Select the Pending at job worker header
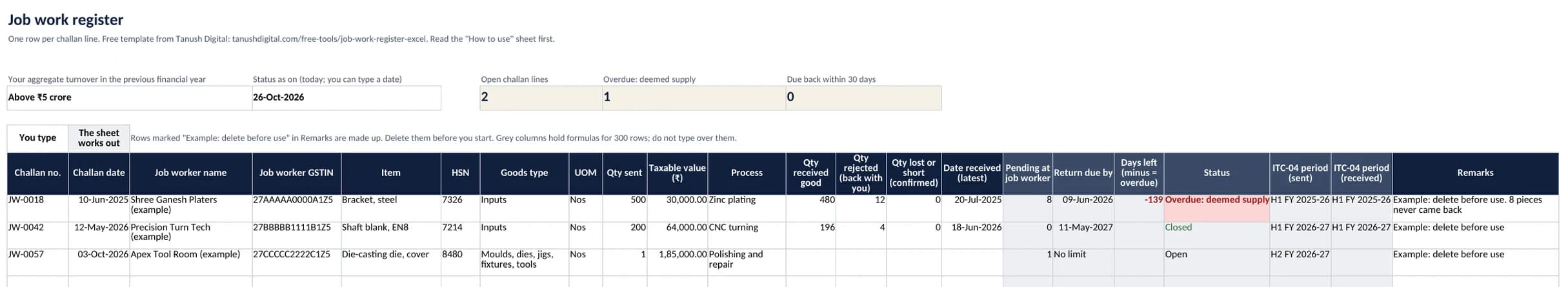This screenshot has height=287, width=1568. click(1028, 173)
